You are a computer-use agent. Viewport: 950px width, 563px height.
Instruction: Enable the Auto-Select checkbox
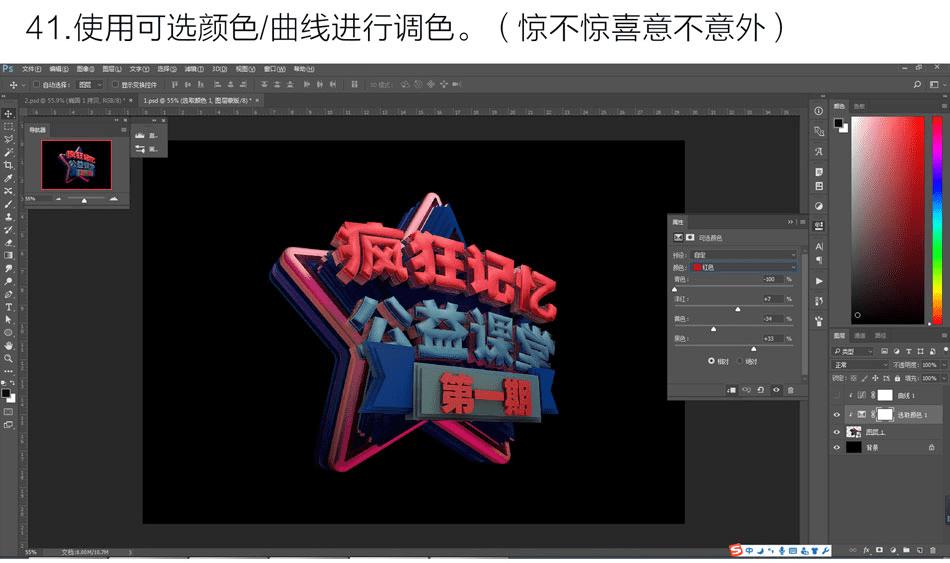click(x=36, y=84)
